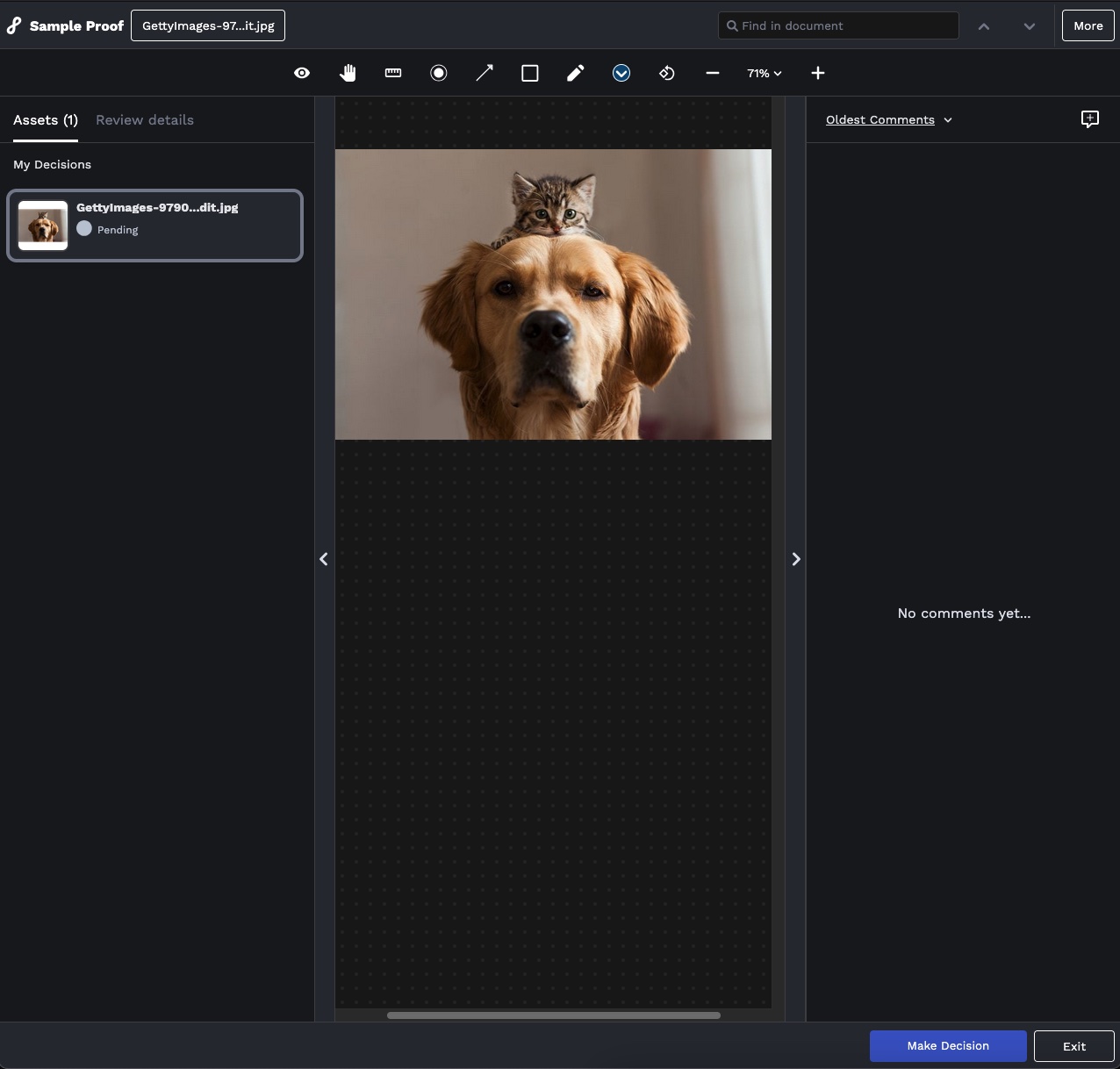1120x1069 pixels.
Task: Click the Make Decision button
Action: click(x=948, y=1046)
